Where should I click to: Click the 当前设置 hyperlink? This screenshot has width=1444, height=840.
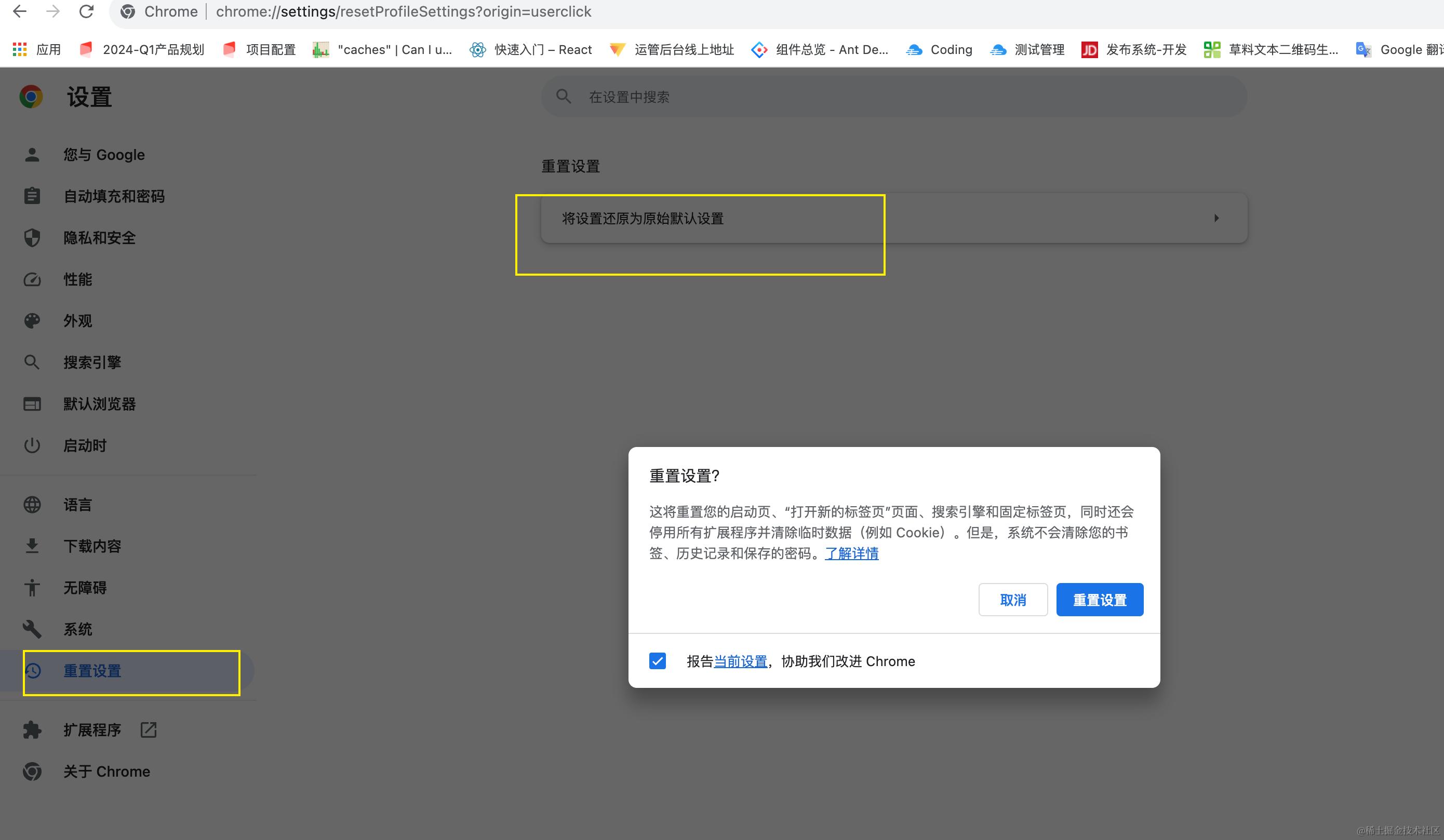(x=740, y=661)
